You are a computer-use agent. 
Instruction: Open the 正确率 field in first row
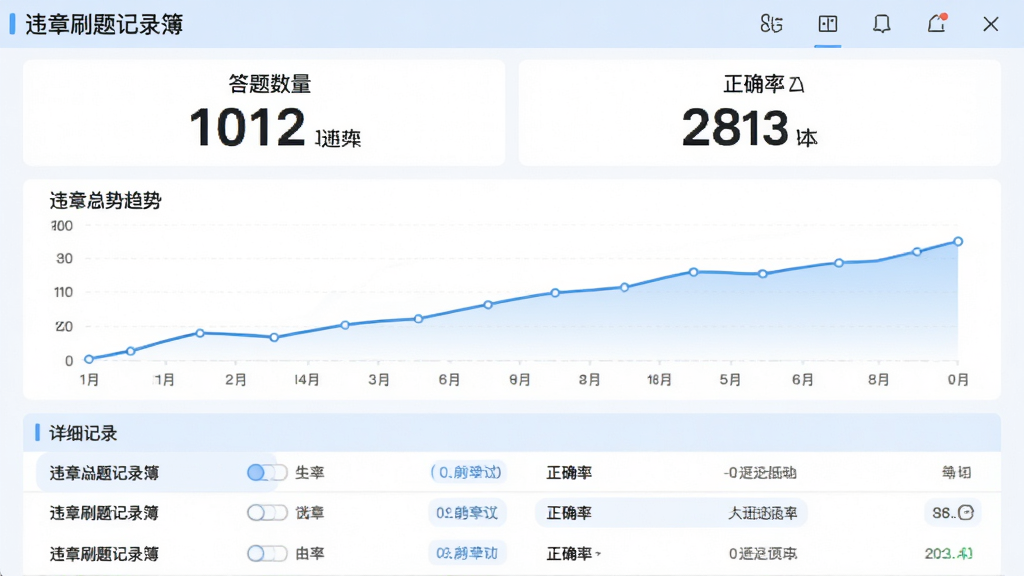click(569, 472)
